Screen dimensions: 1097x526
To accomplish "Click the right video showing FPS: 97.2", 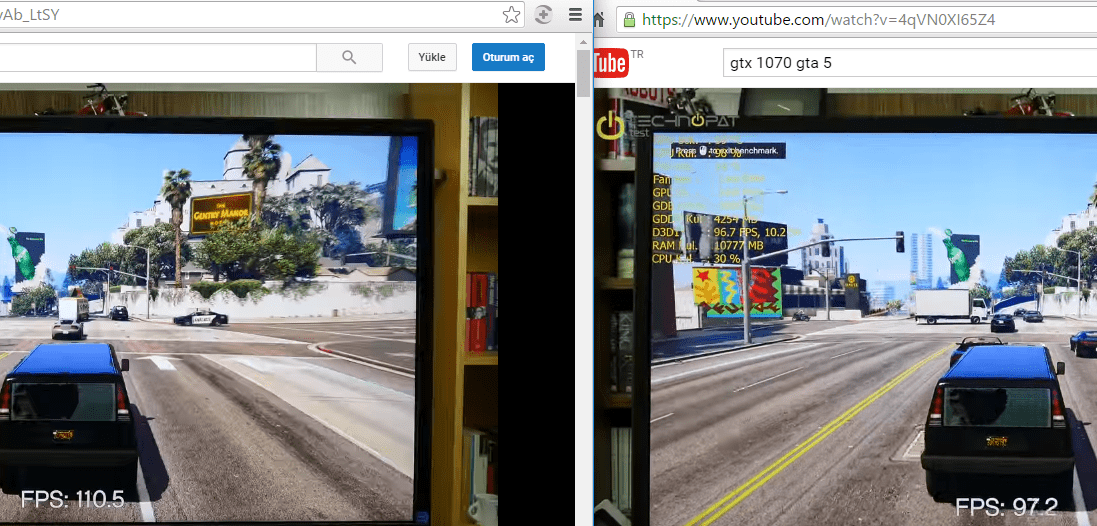I will [845, 307].
